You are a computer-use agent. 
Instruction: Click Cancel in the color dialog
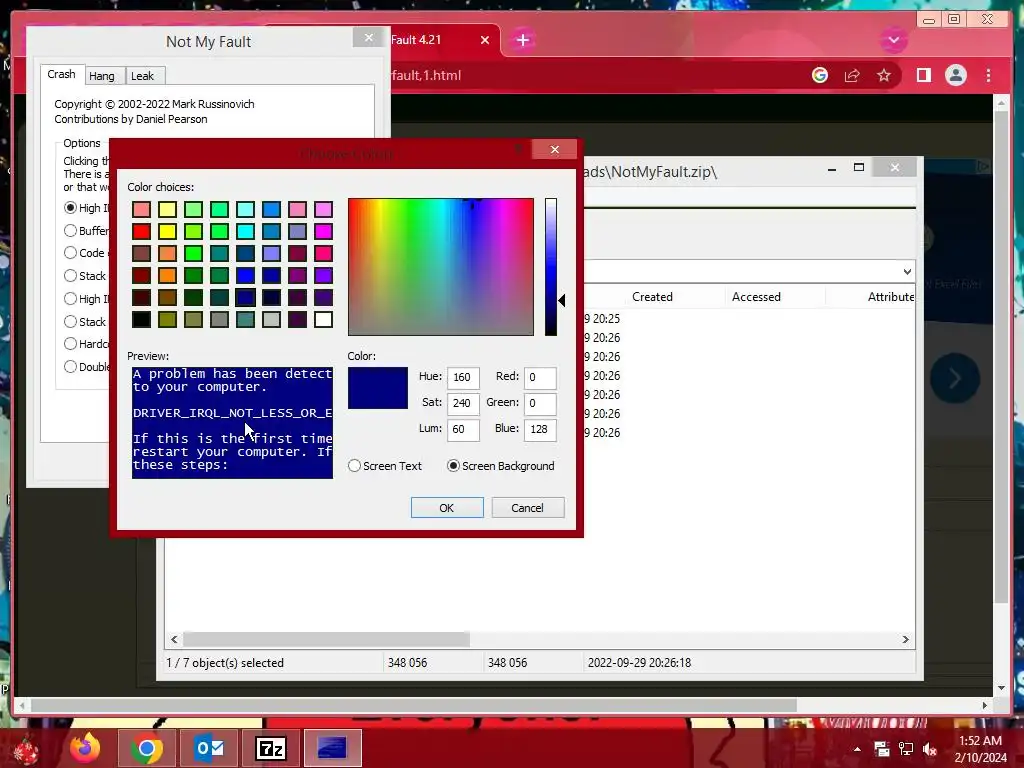pos(527,507)
